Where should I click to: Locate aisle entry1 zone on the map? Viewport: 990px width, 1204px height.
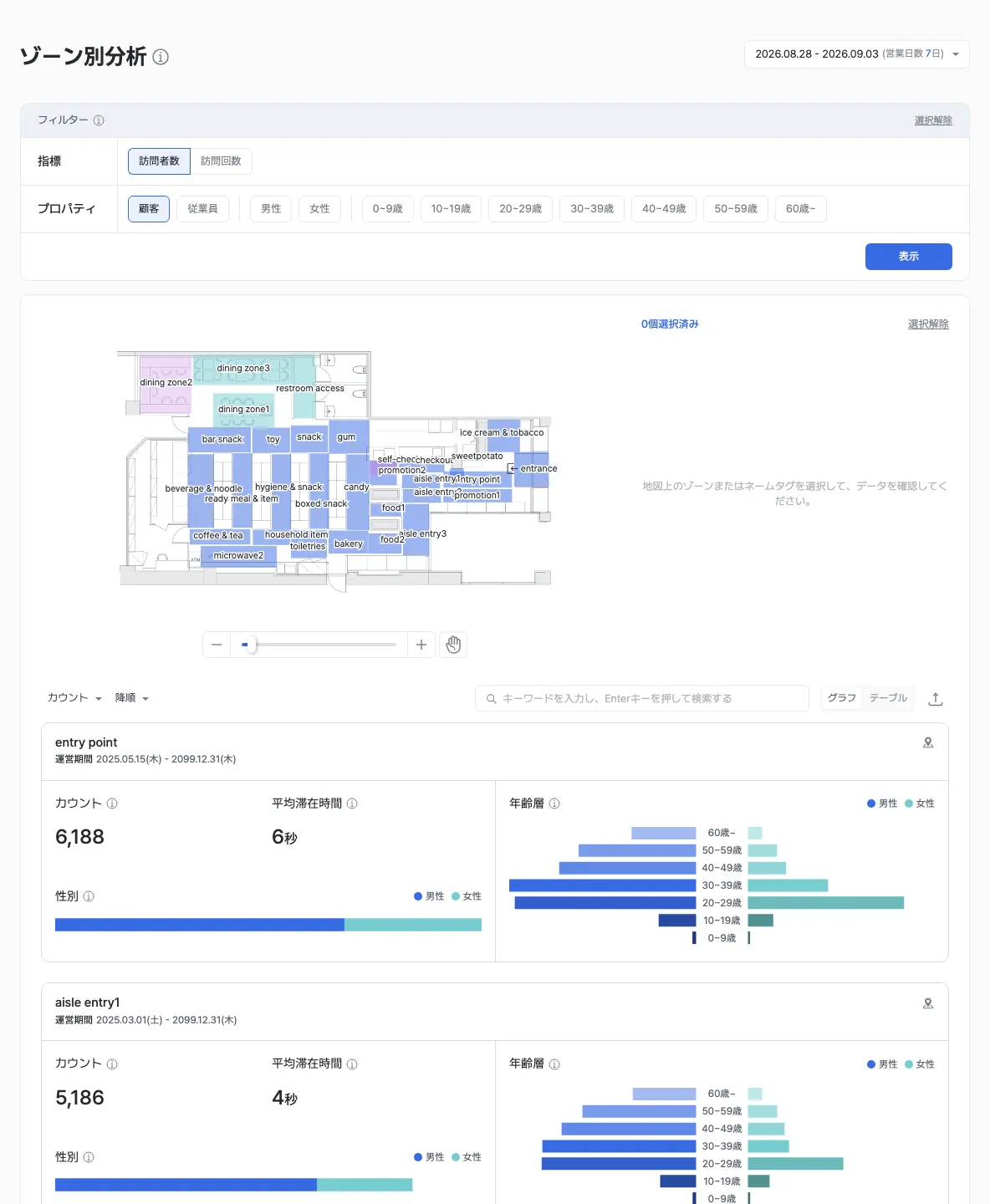928,1003
